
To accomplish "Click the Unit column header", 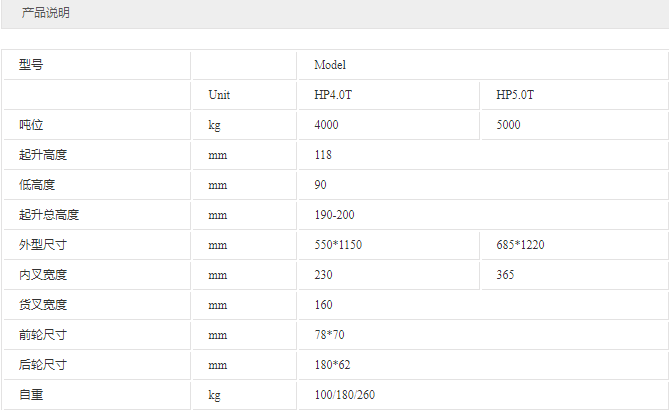I will click(219, 95).
